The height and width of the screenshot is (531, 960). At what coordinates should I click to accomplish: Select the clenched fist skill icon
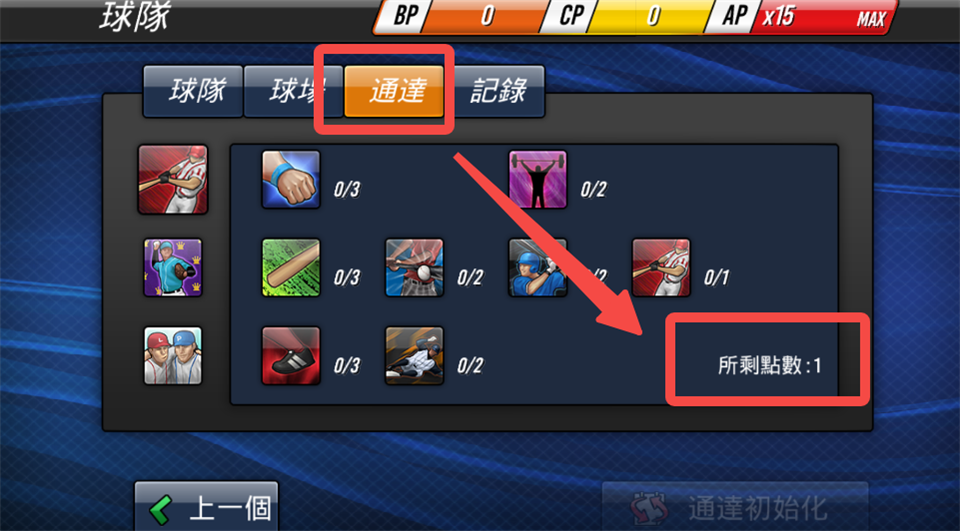pyautogui.click(x=291, y=180)
